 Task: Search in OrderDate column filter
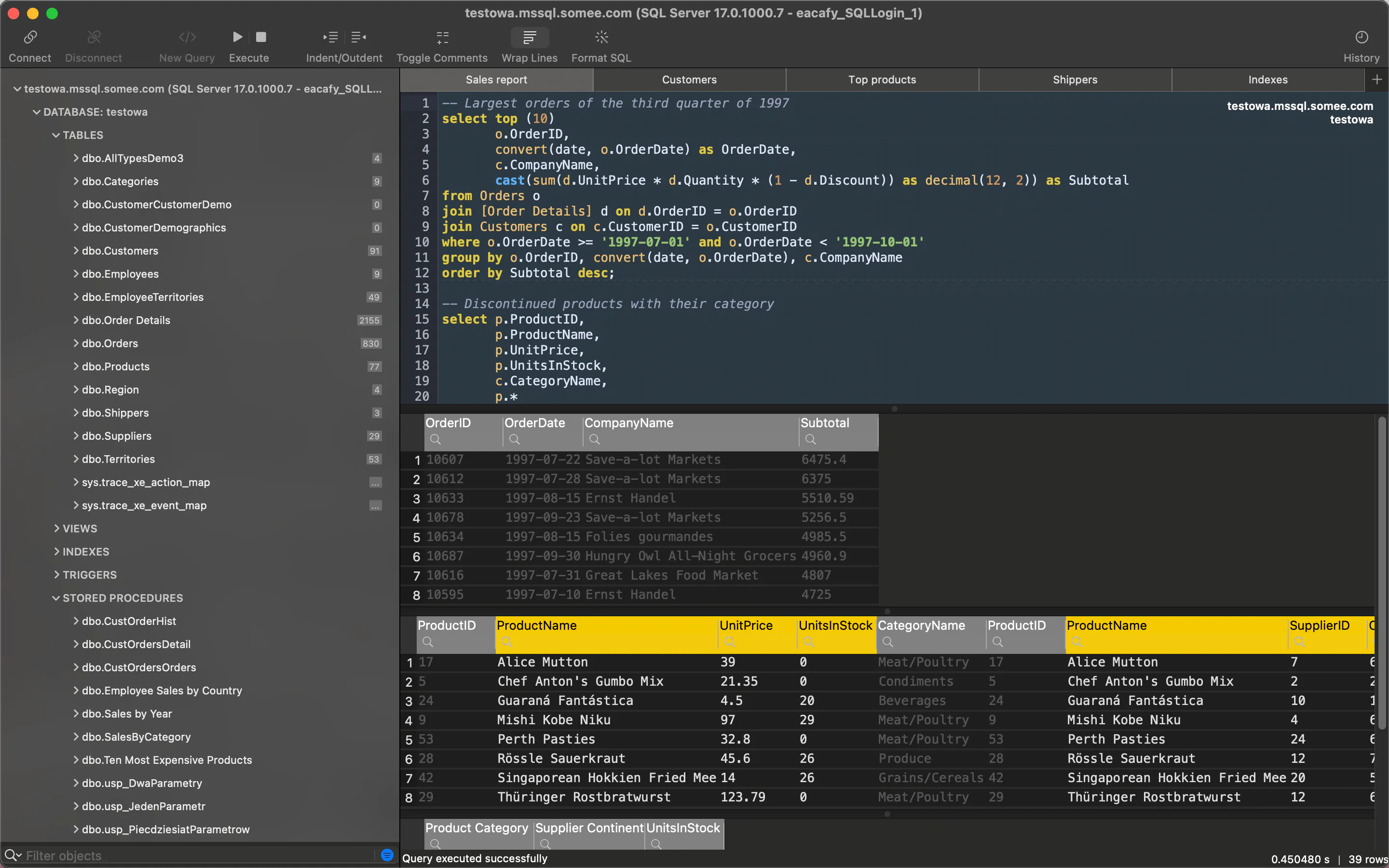pyautogui.click(x=514, y=439)
